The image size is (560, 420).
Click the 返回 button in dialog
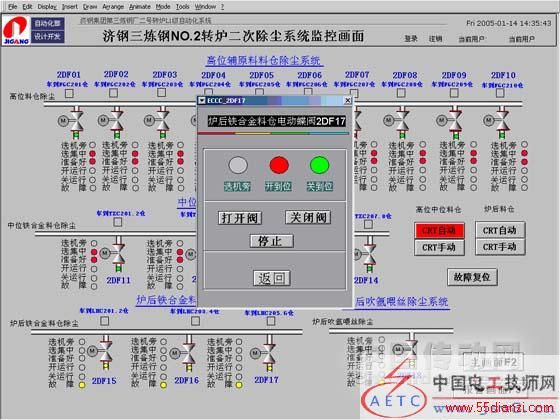[x=271, y=278]
